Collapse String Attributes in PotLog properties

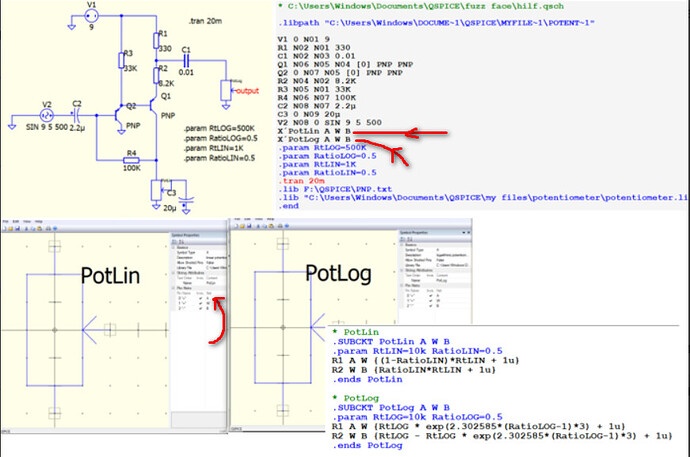tap(402, 270)
